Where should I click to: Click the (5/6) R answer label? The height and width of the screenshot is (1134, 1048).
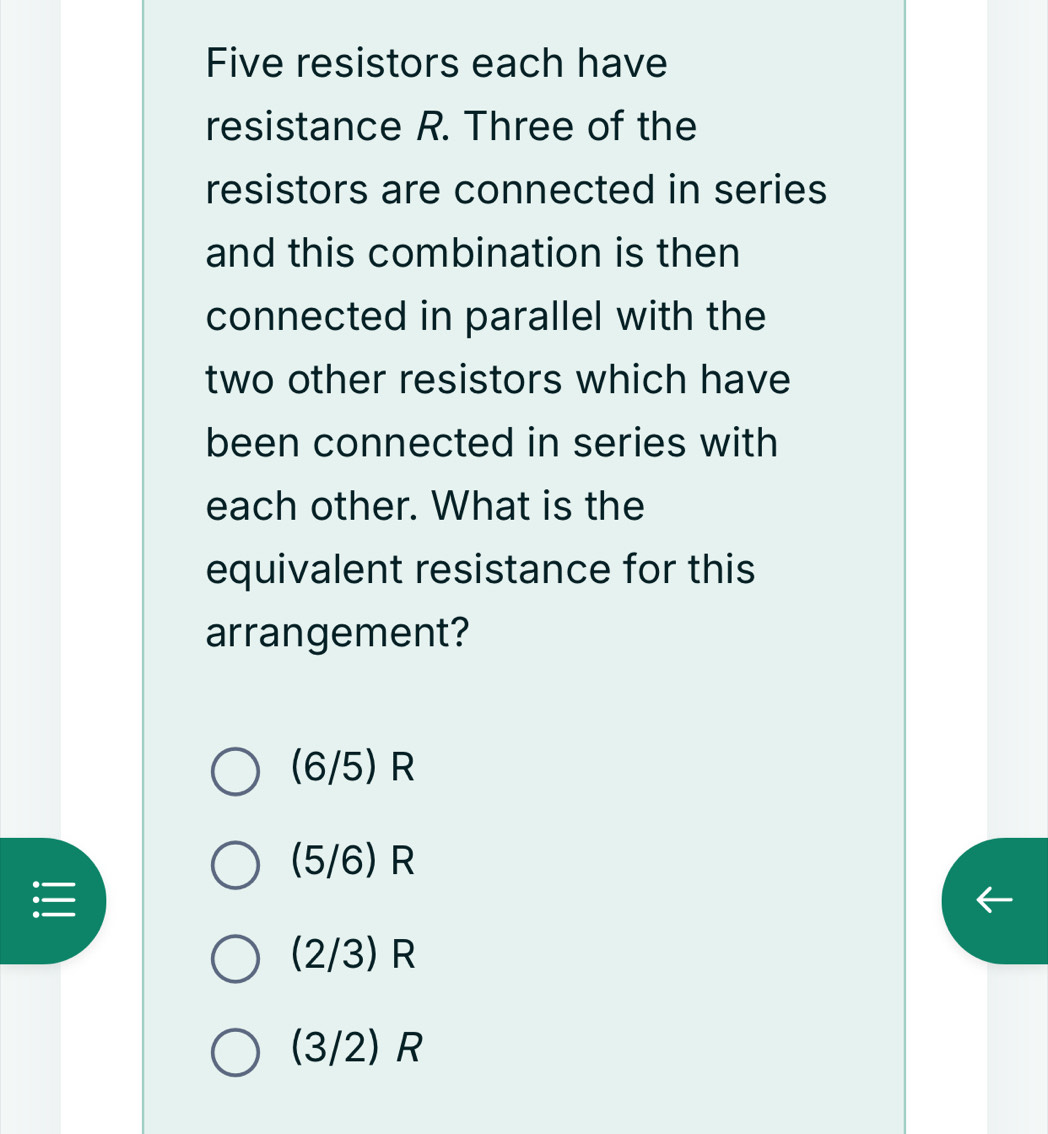(352, 861)
